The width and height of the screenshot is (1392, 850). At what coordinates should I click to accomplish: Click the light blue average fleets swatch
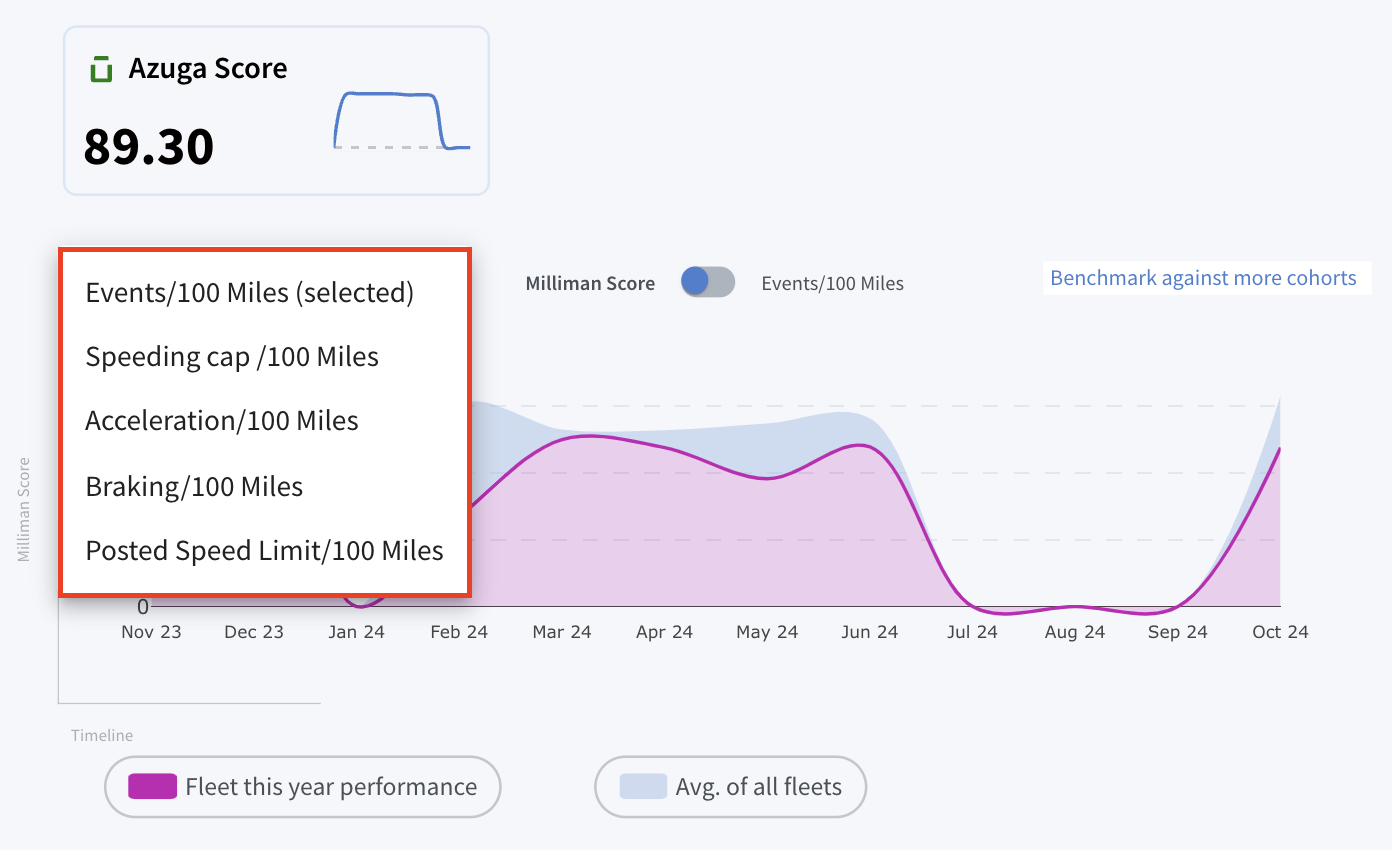coord(643,787)
